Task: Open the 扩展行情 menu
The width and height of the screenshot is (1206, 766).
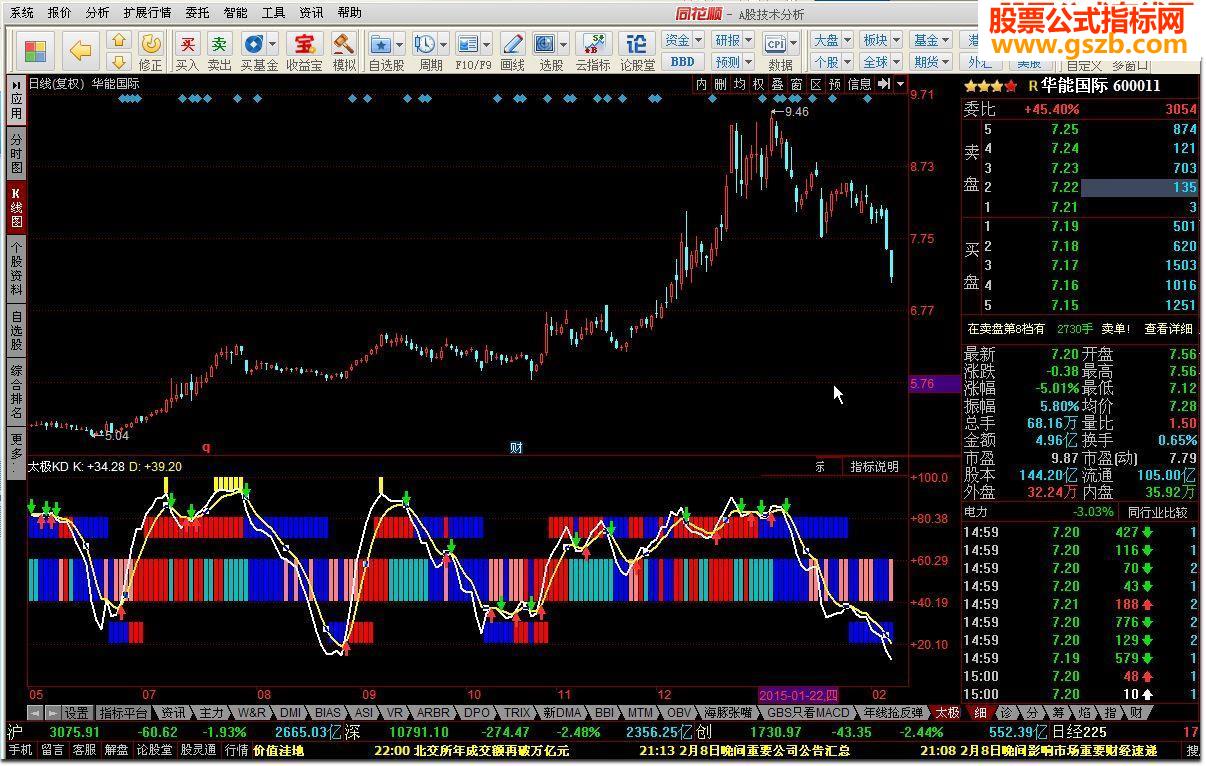Action: (147, 13)
